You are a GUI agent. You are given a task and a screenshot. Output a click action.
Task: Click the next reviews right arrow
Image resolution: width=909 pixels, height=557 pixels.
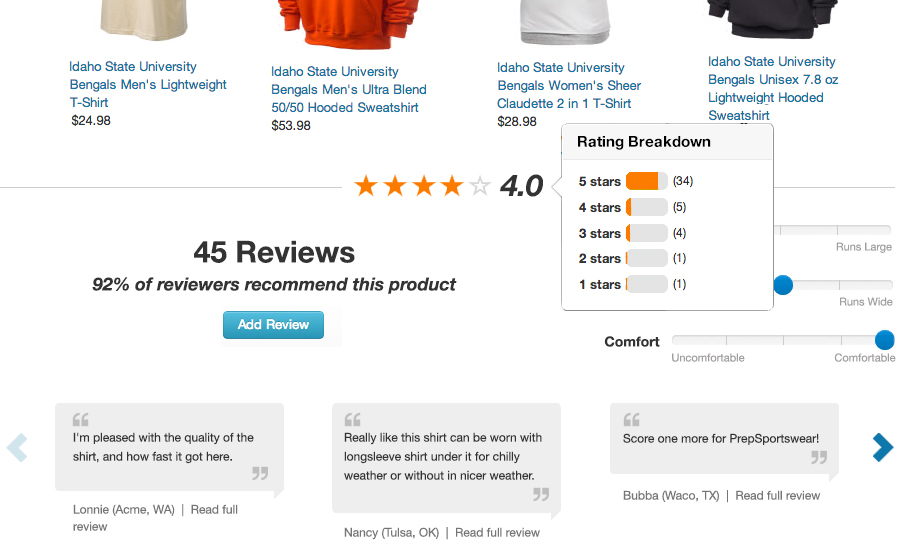tap(882, 447)
